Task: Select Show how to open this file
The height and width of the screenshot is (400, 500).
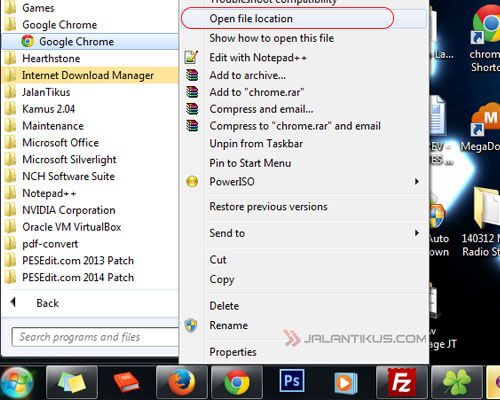Action: (x=271, y=38)
